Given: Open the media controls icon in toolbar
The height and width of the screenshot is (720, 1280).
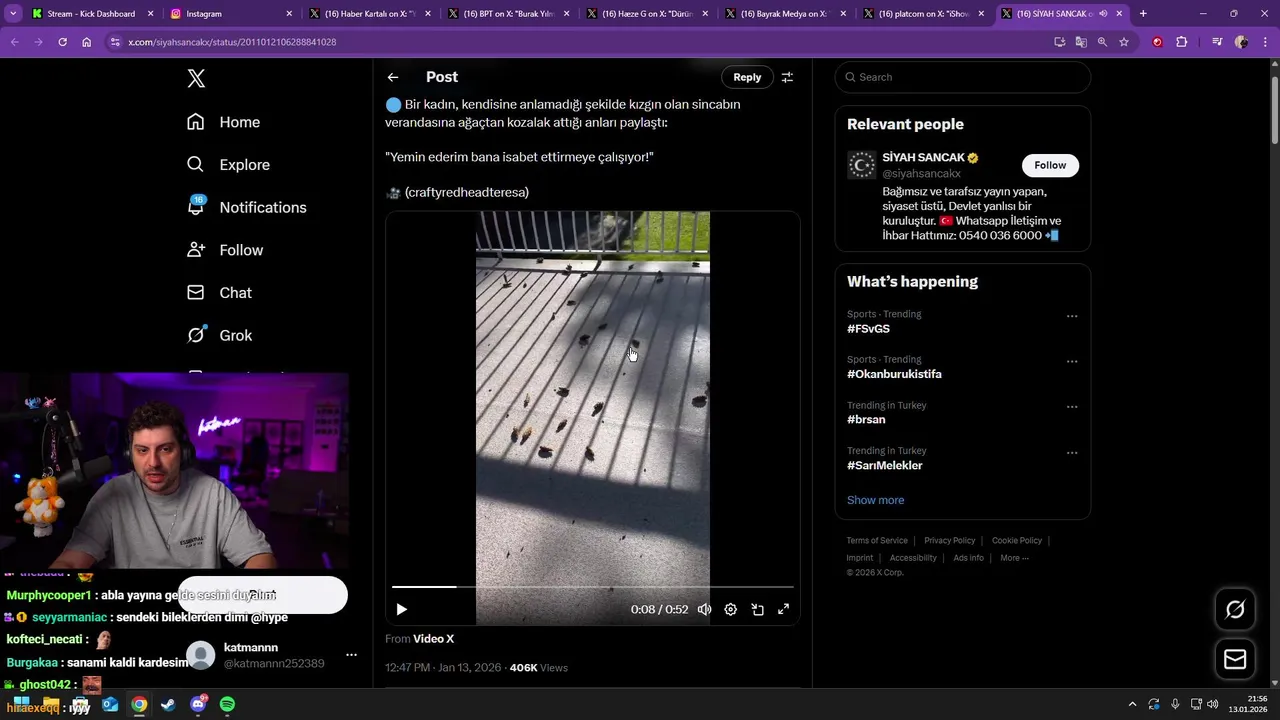Looking at the screenshot, I should [x=1217, y=42].
